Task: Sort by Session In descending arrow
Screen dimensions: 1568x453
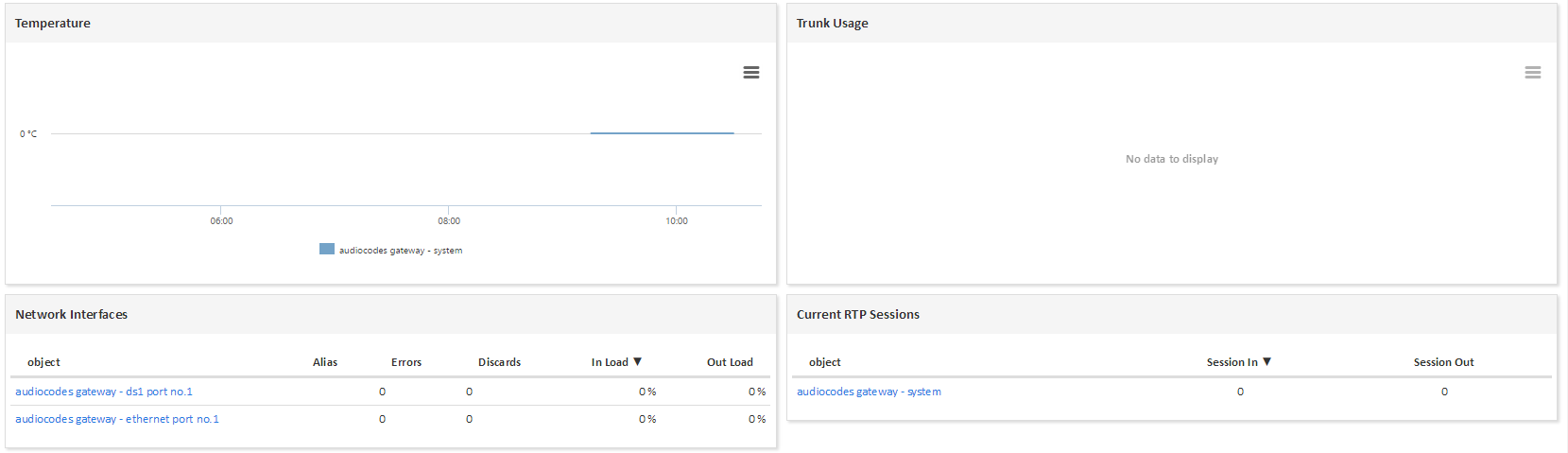Action: pyautogui.click(x=1267, y=362)
